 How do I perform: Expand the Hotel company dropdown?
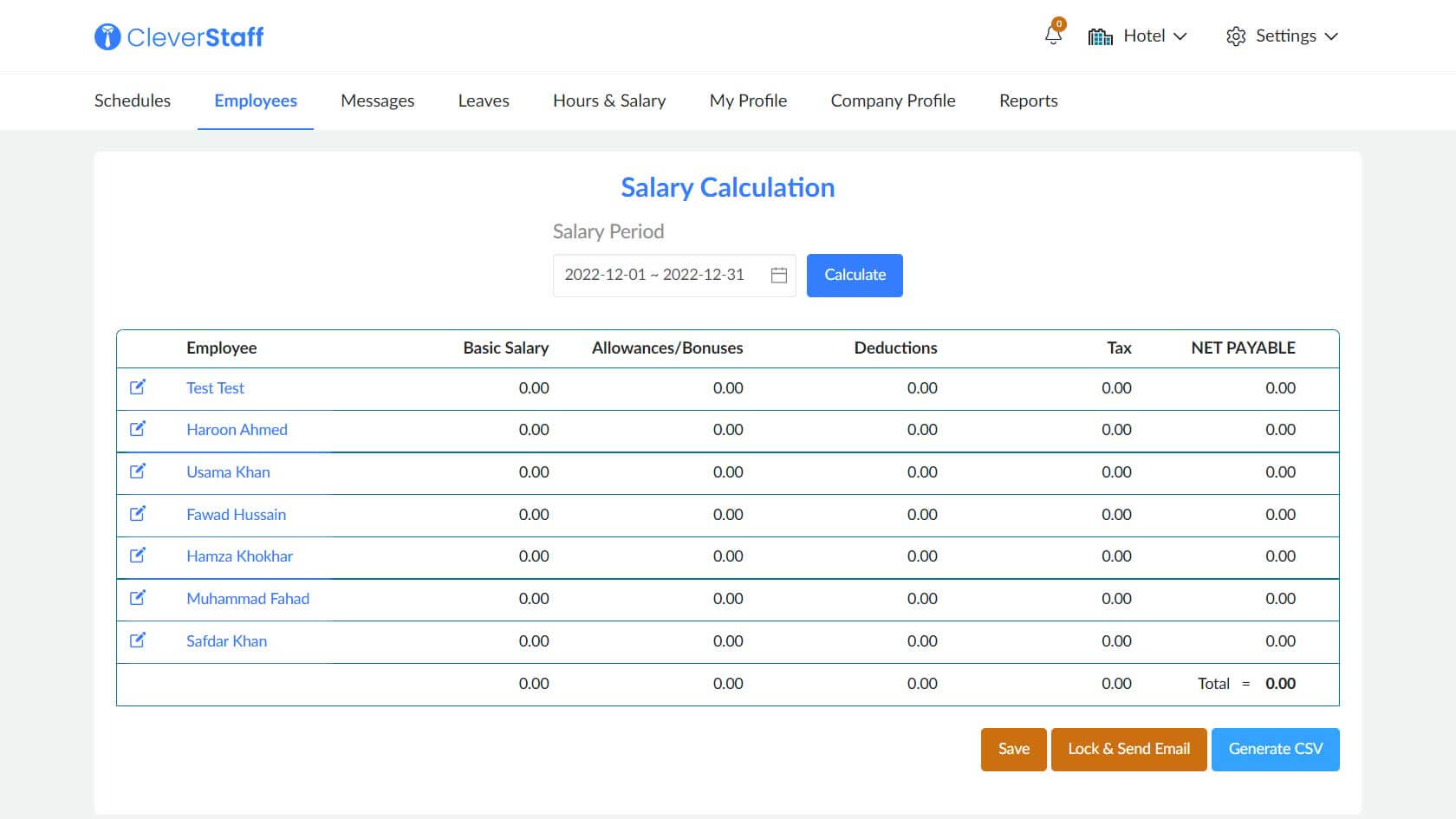[x=1137, y=36]
